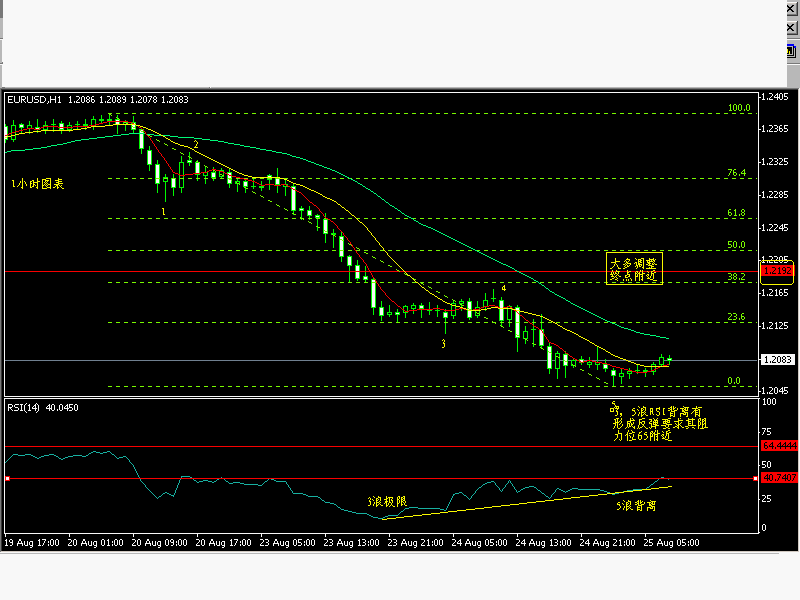The width and height of the screenshot is (800, 600).
Task: Click the 1.2365 price scale value
Action: point(774,129)
